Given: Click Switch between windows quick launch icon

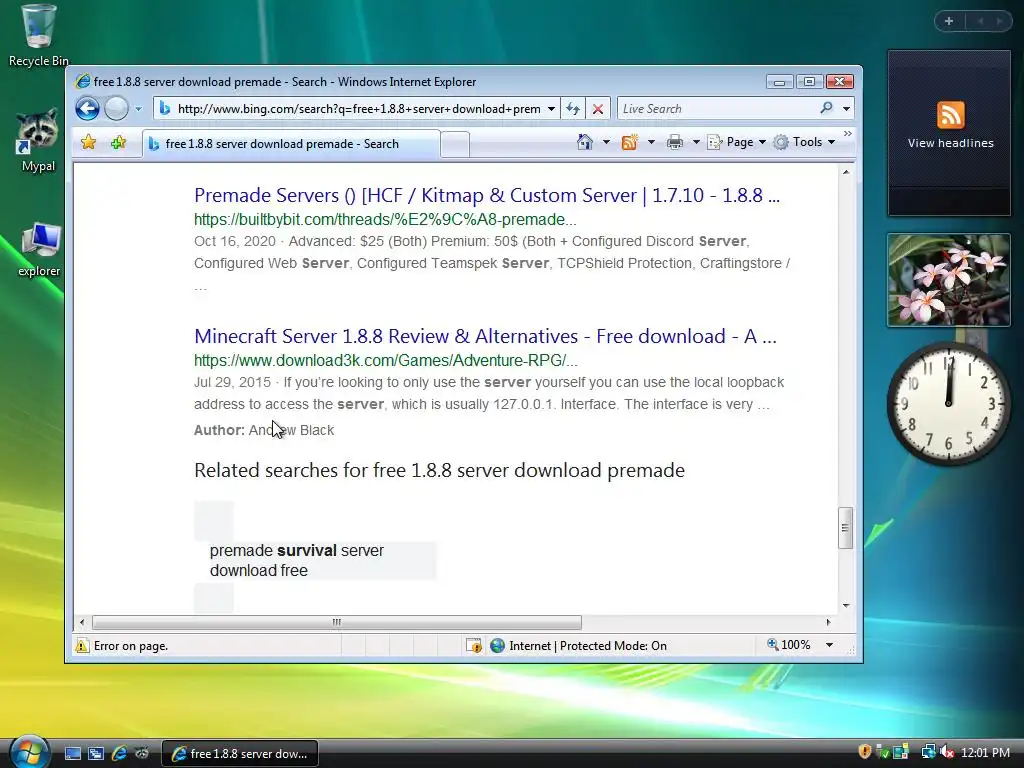Looking at the screenshot, I should [x=95, y=754].
